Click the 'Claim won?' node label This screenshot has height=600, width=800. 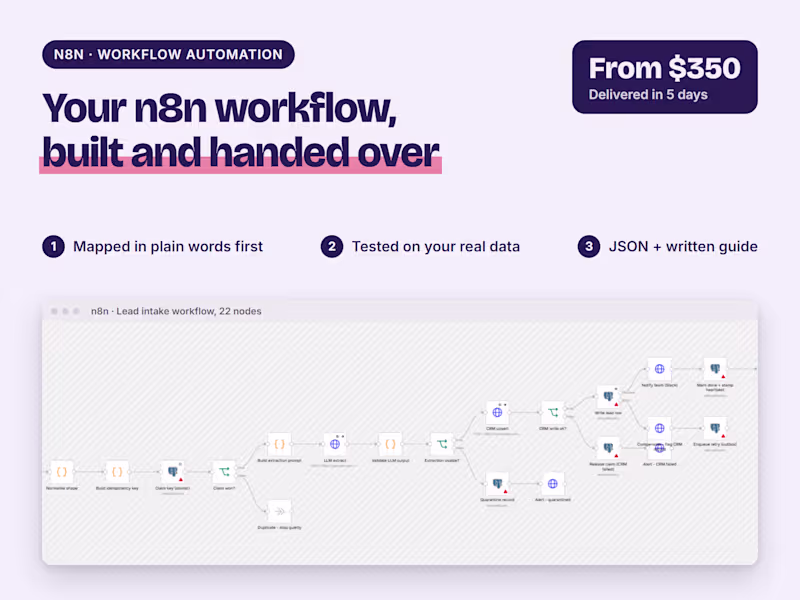point(224,488)
